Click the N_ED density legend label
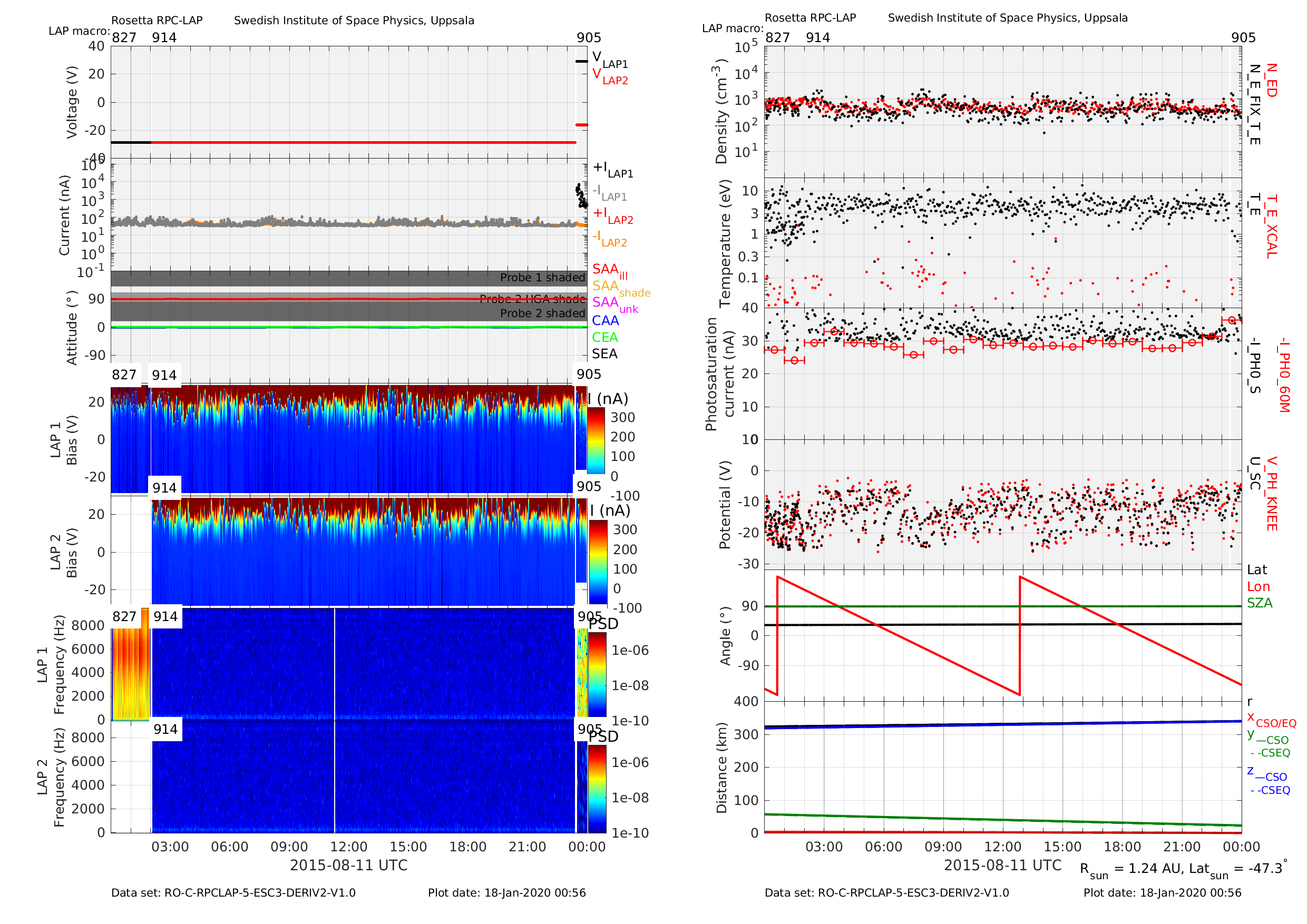This screenshot has height=924, width=1307. [1271, 80]
